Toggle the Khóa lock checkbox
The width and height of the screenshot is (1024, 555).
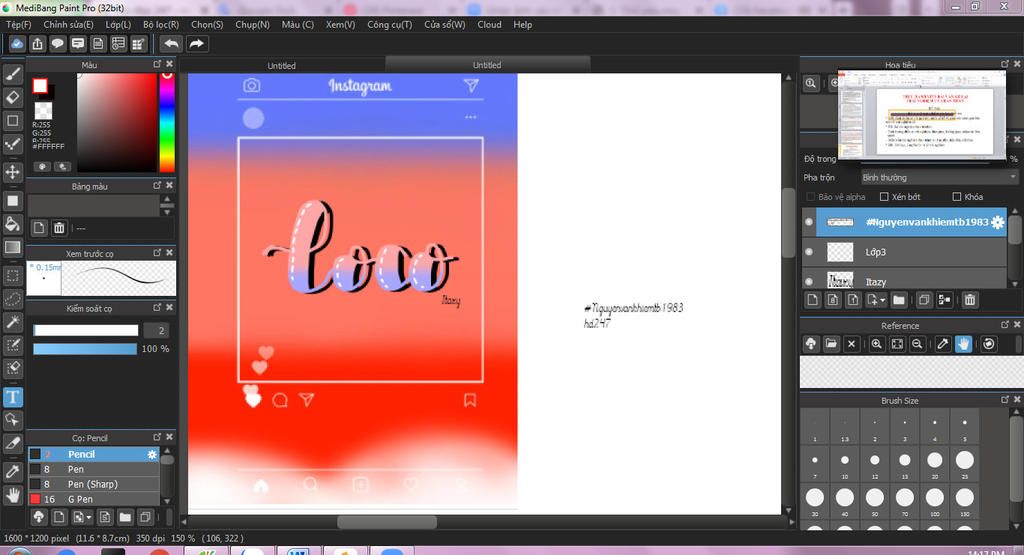point(957,197)
